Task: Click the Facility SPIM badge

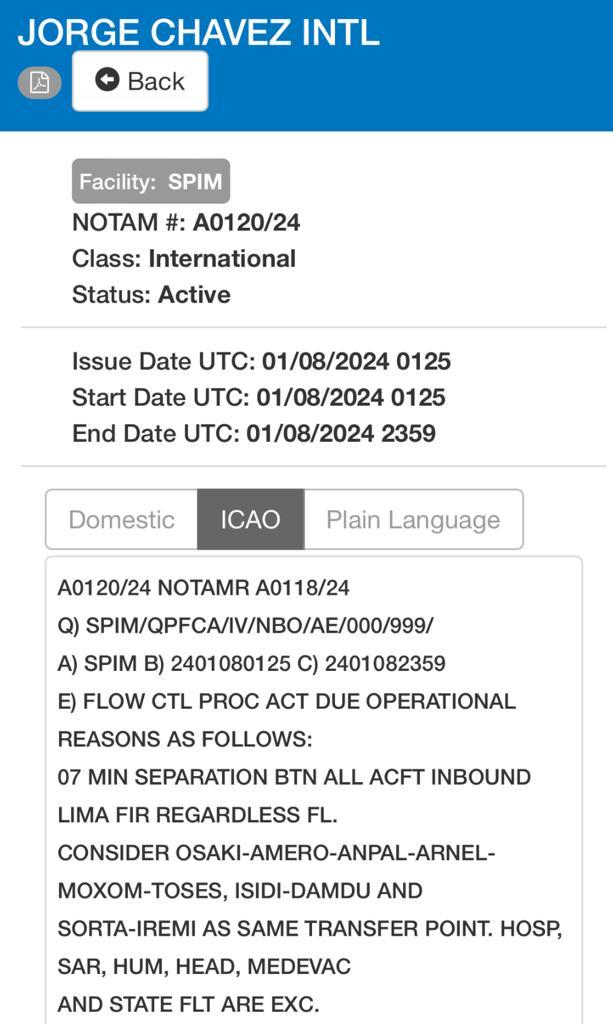Action: (x=151, y=182)
